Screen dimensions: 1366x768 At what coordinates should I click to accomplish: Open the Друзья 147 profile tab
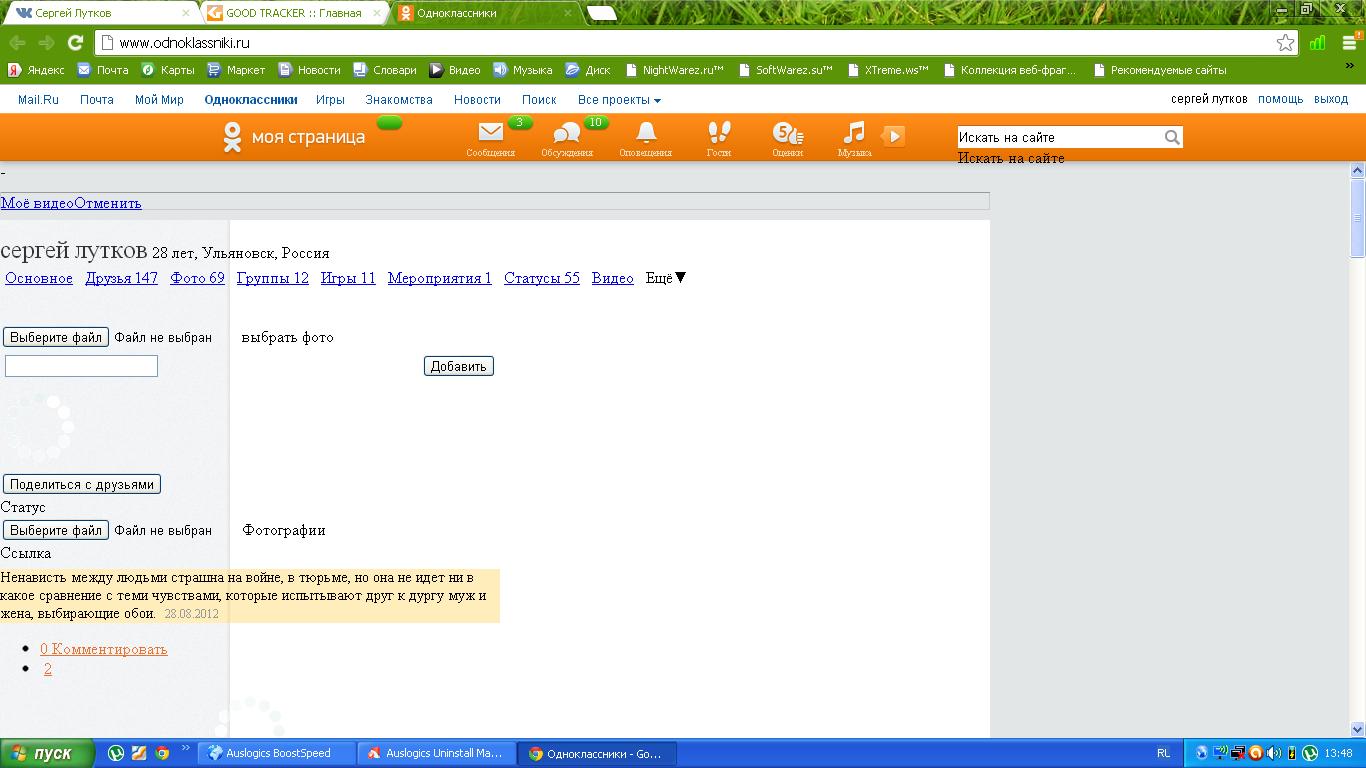pos(121,278)
